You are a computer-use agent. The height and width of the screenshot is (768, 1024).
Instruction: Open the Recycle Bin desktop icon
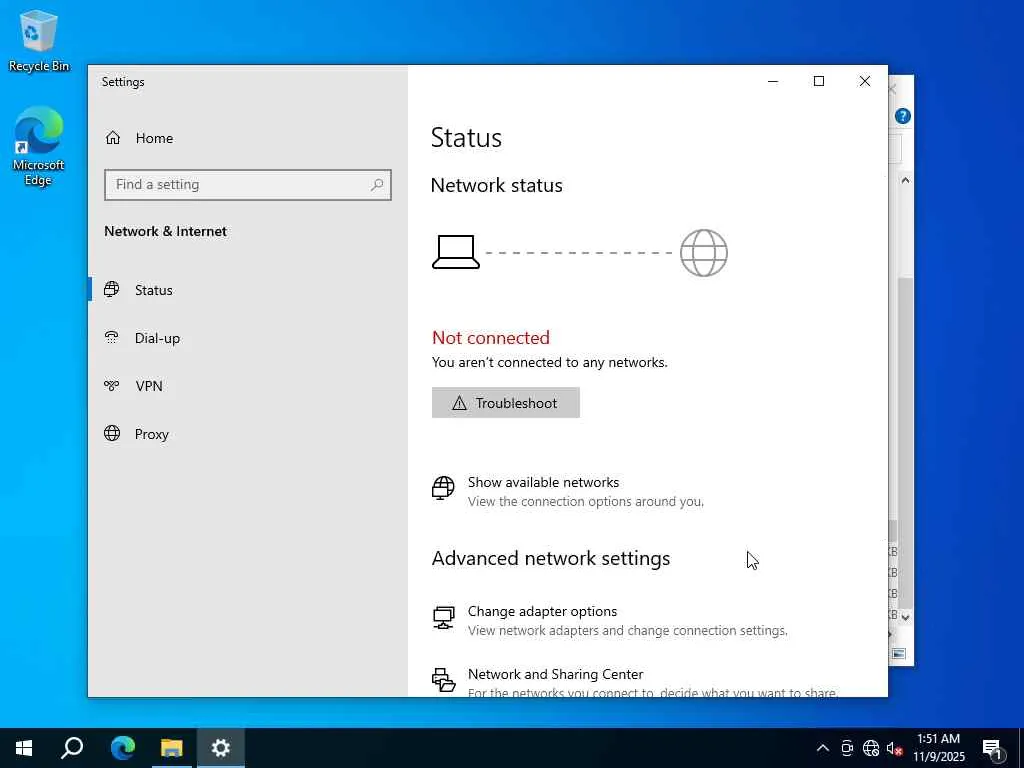(39, 40)
